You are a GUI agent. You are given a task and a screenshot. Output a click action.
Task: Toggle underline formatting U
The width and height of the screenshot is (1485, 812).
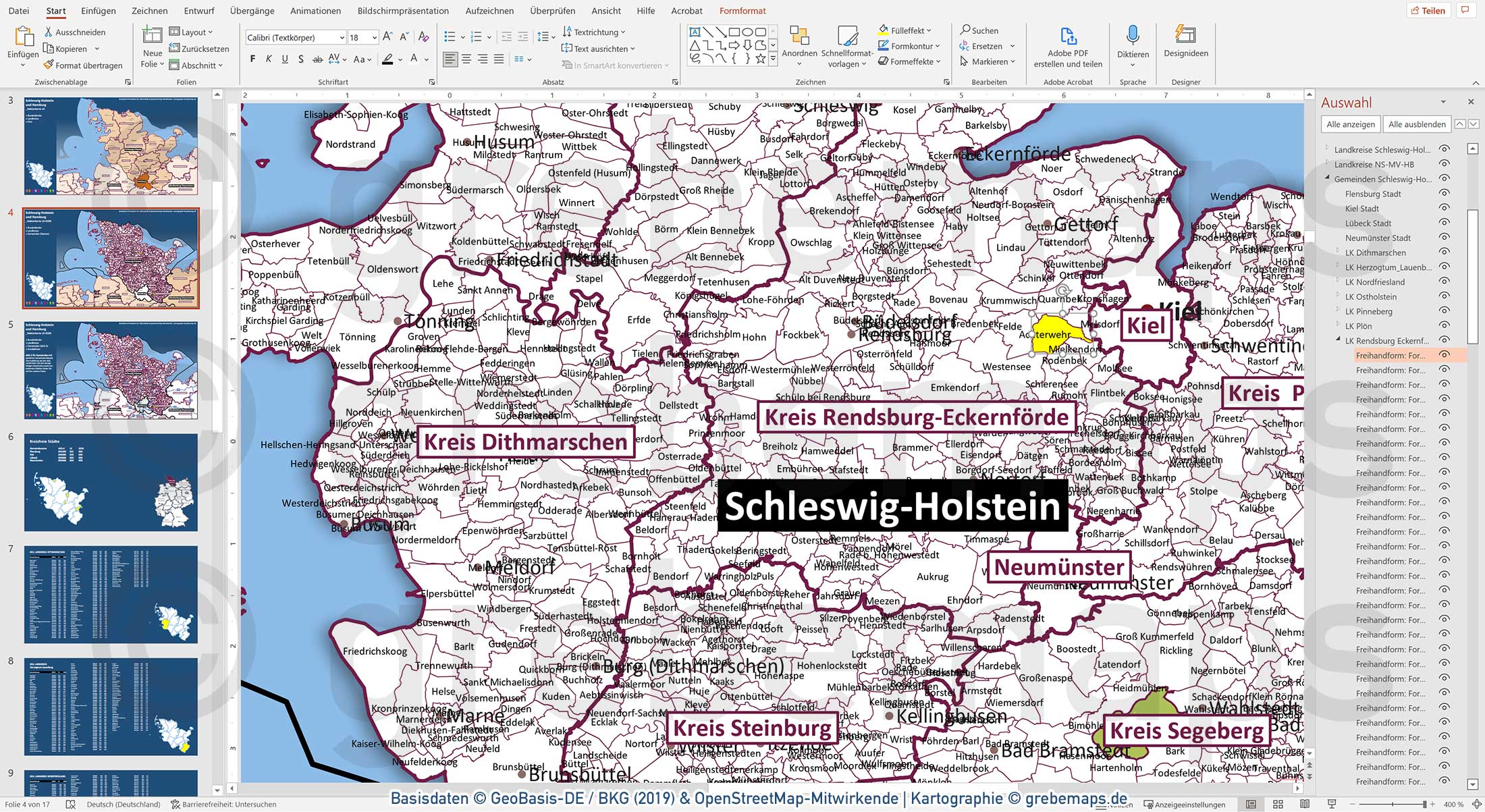[285, 59]
